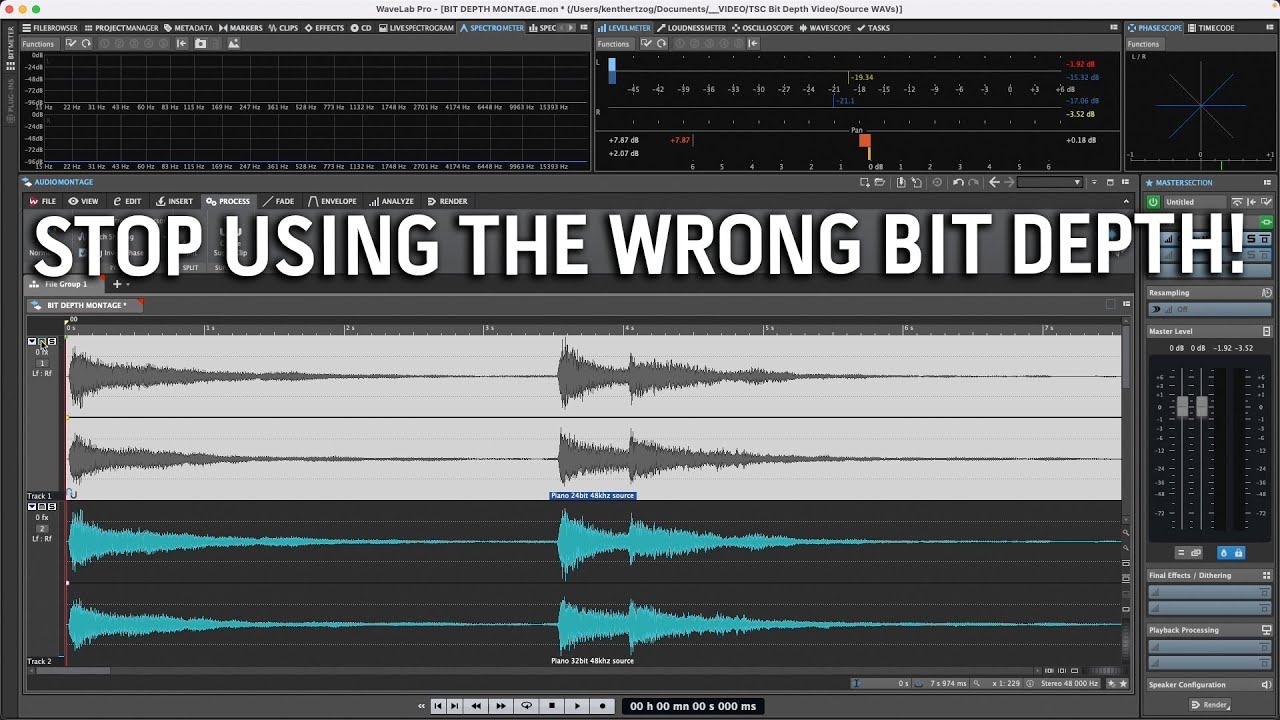This screenshot has height=720, width=1280.
Task: Toggle the Master Section power button
Action: (1153, 202)
